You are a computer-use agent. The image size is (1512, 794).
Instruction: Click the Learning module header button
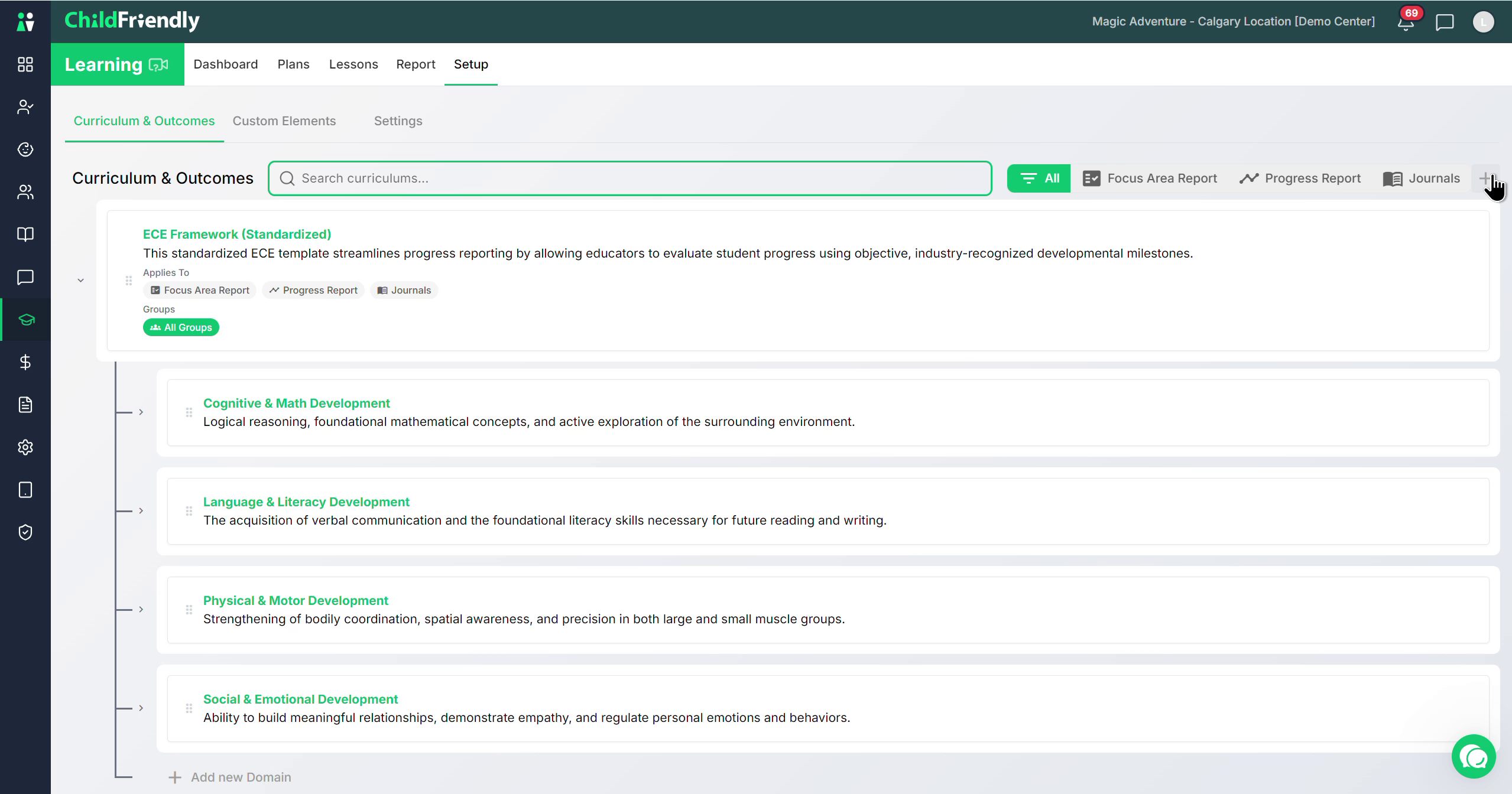[117, 64]
